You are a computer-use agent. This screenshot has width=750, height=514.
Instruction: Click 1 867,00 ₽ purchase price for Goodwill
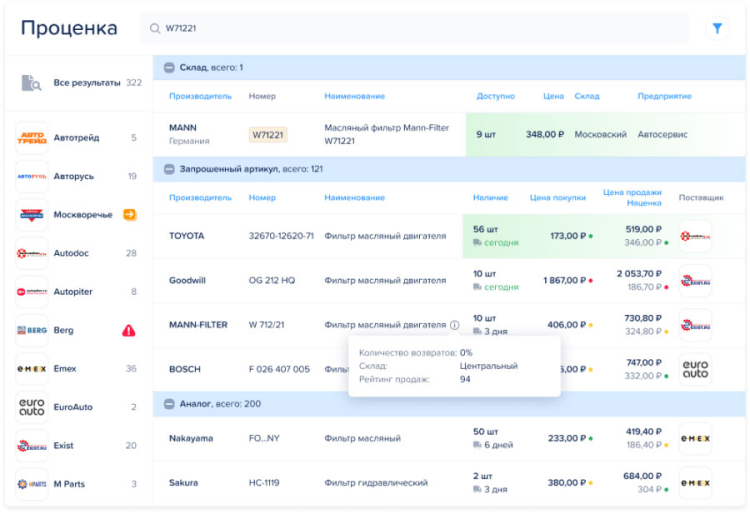564,281
